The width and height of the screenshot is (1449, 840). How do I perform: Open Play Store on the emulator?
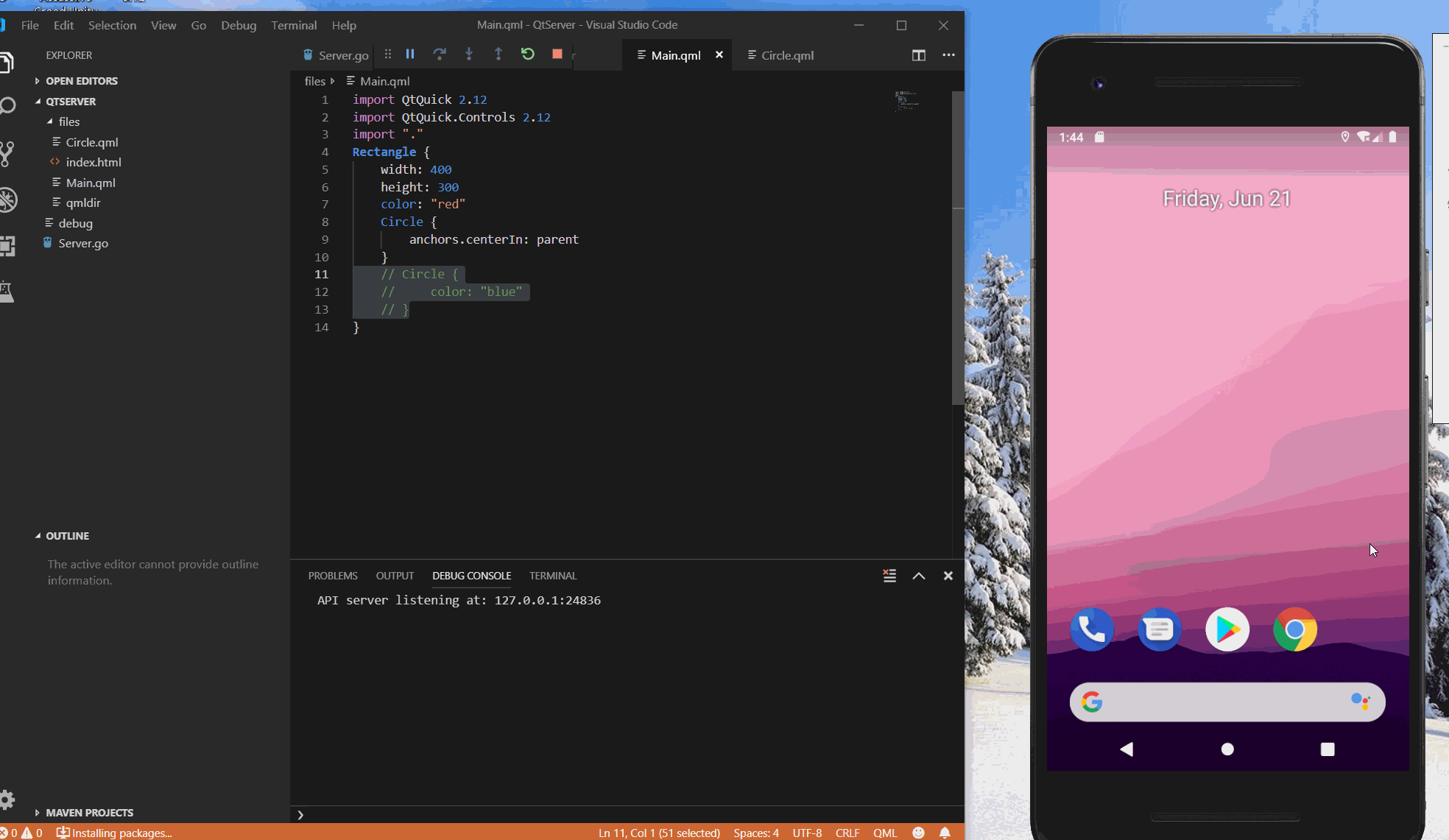(x=1227, y=629)
